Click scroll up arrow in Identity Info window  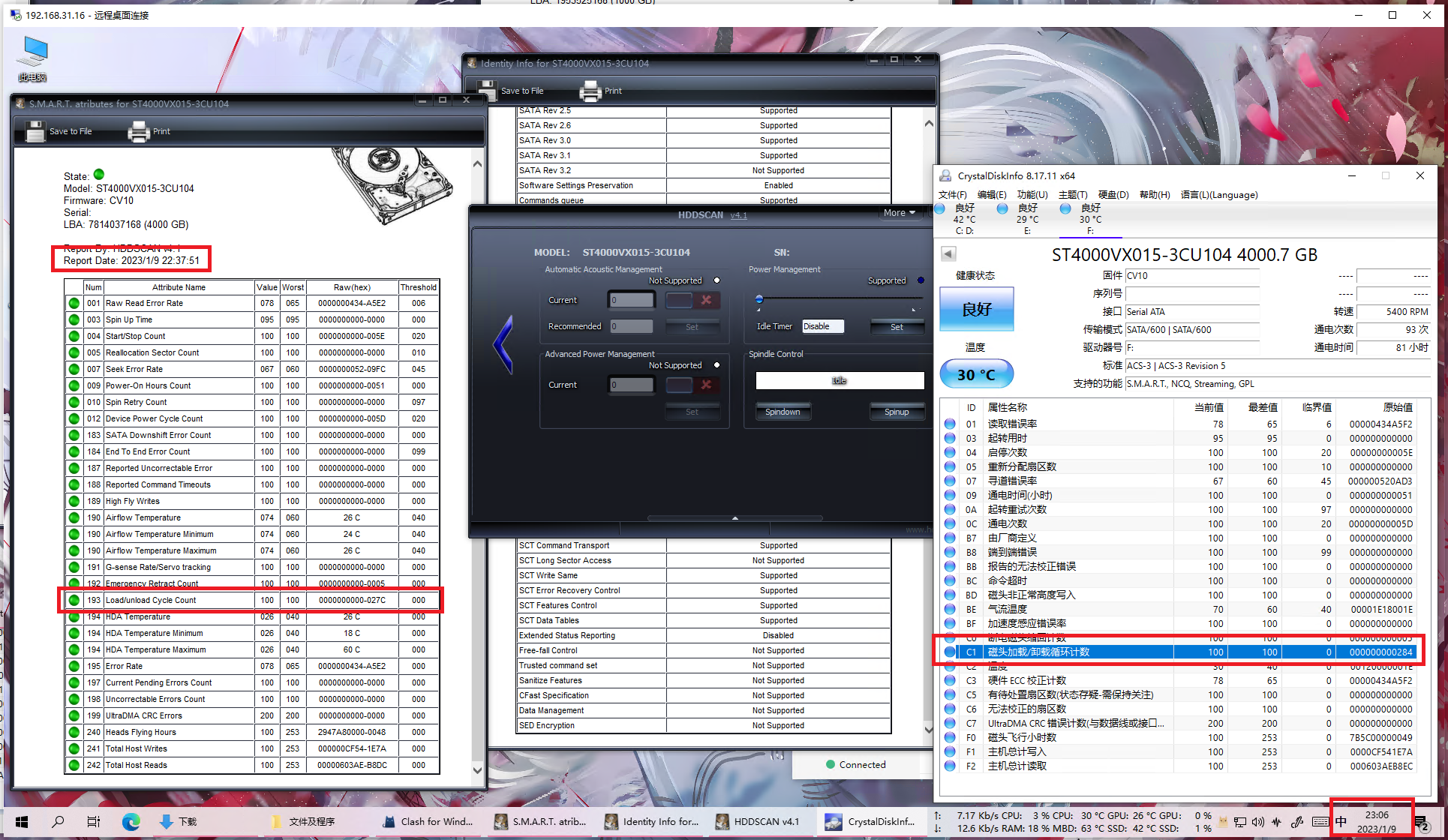tap(929, 123)
